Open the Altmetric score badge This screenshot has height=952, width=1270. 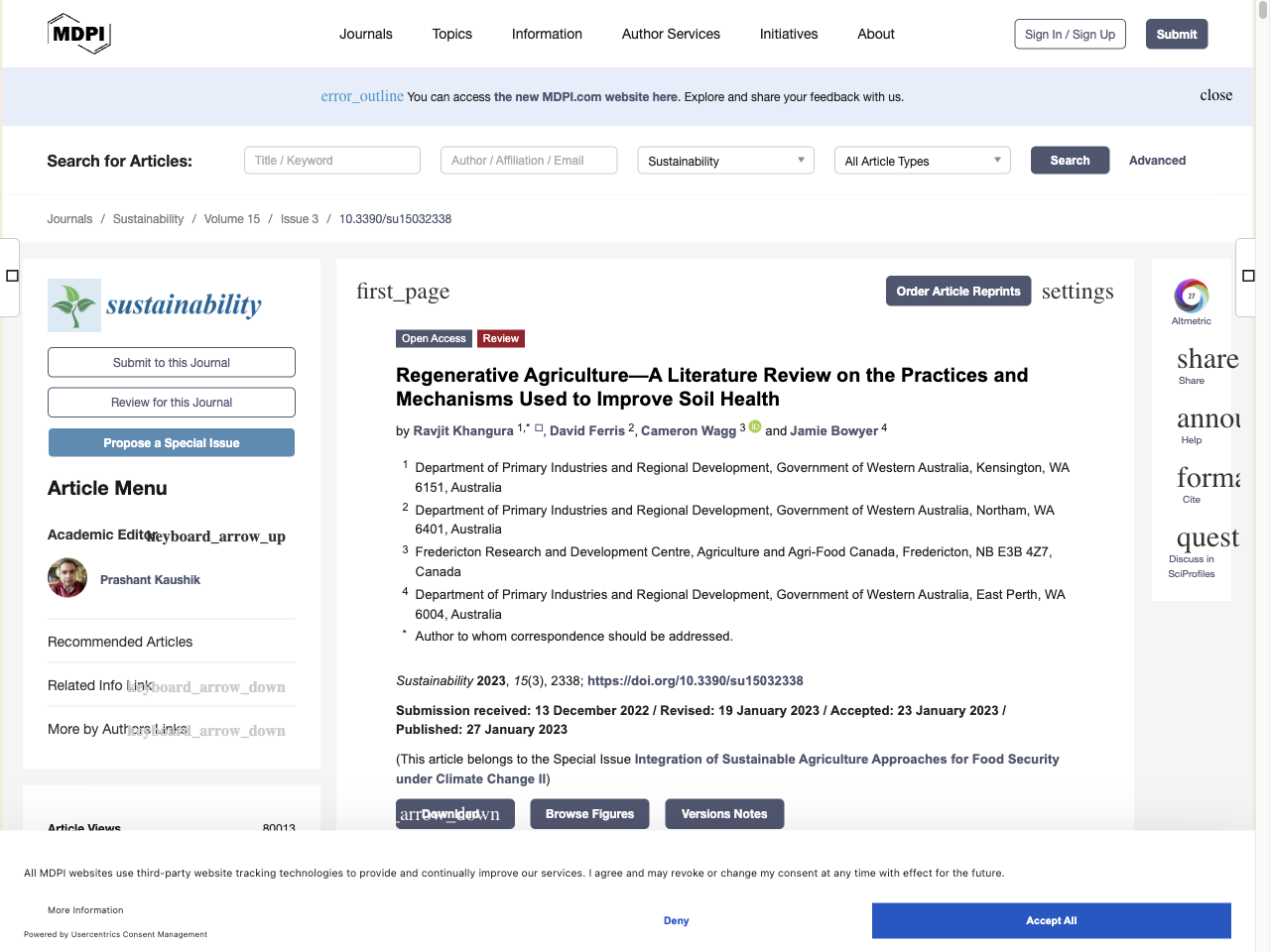pyautogui.click(x=1191, y=297)
